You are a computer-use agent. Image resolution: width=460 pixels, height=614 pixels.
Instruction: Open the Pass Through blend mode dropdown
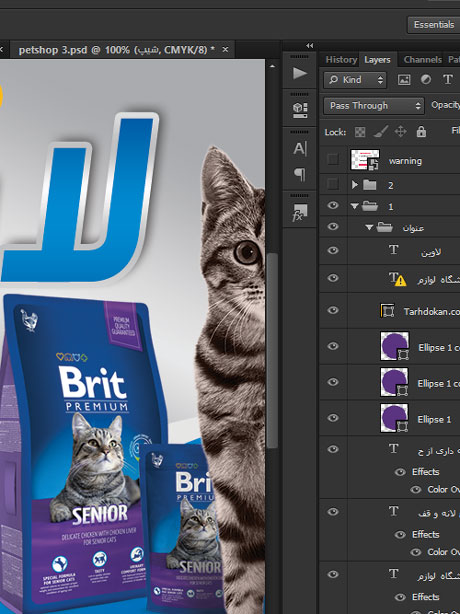[x=374, y=106]
